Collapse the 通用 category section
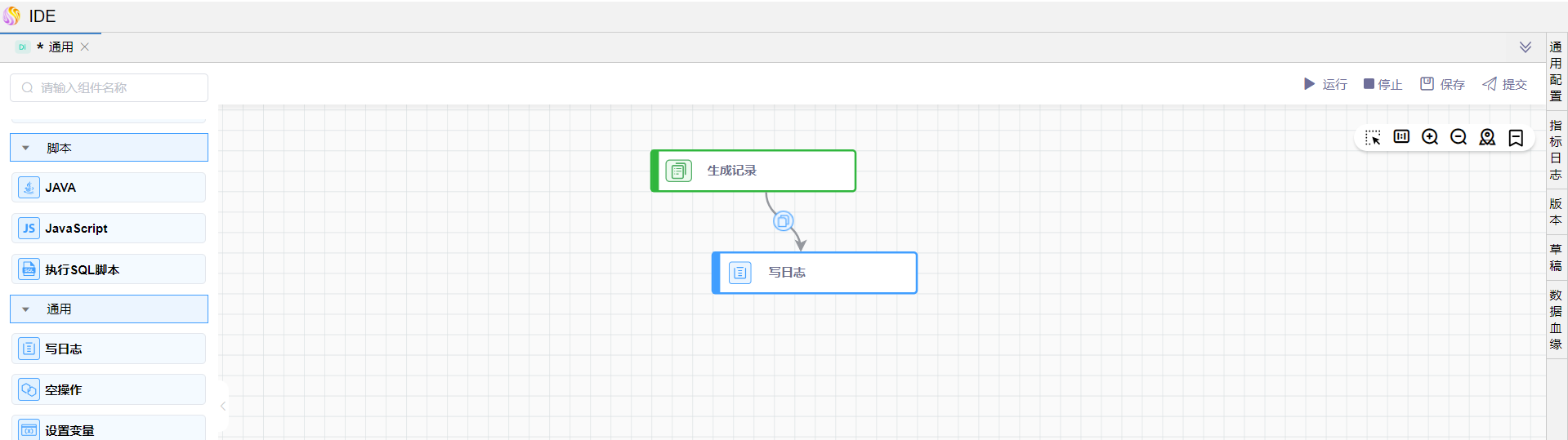This screenshot has height=440, width=1568. [26, 309]
